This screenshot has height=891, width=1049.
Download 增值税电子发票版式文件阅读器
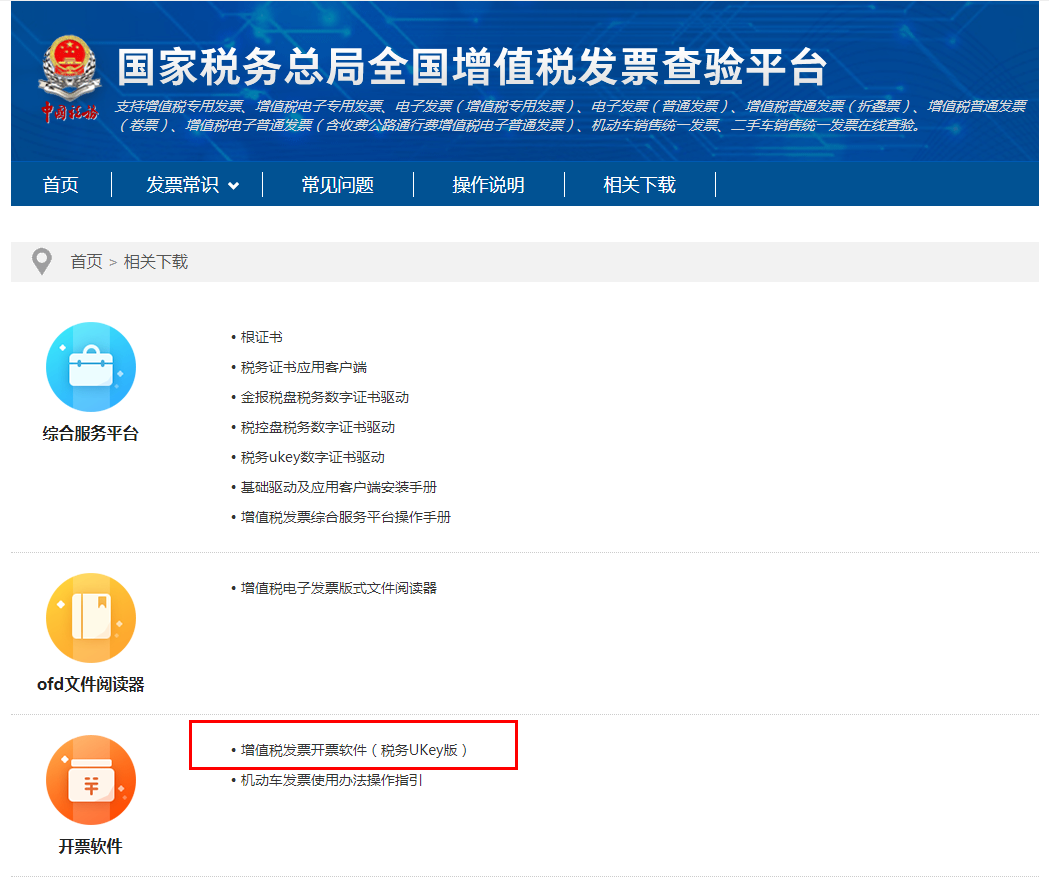[x=338, y=588]
